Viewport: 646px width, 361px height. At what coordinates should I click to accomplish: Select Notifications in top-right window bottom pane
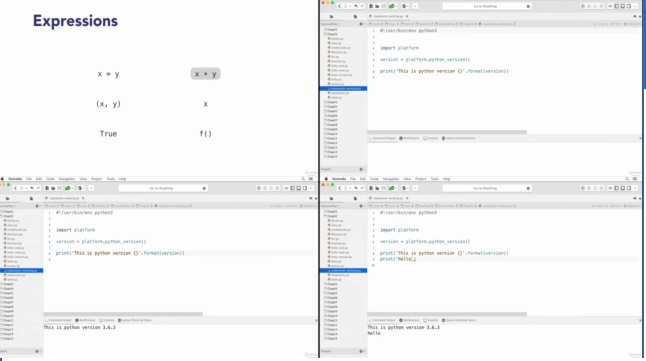coord(409,138)
